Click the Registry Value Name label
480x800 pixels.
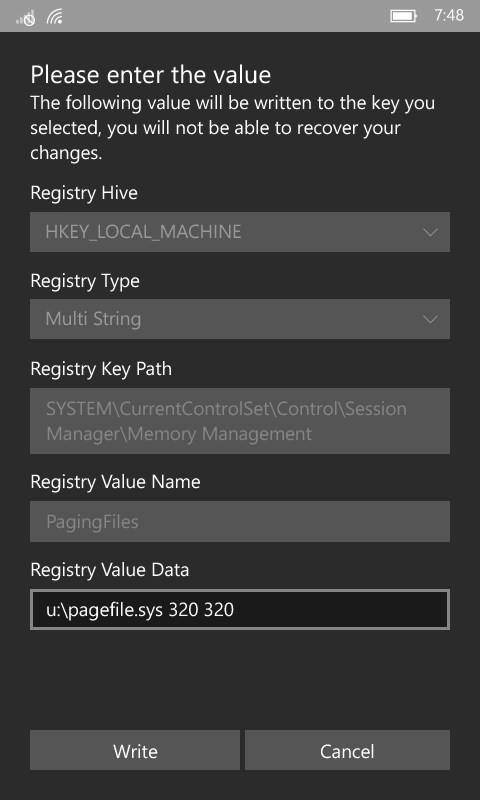(115, 482)
